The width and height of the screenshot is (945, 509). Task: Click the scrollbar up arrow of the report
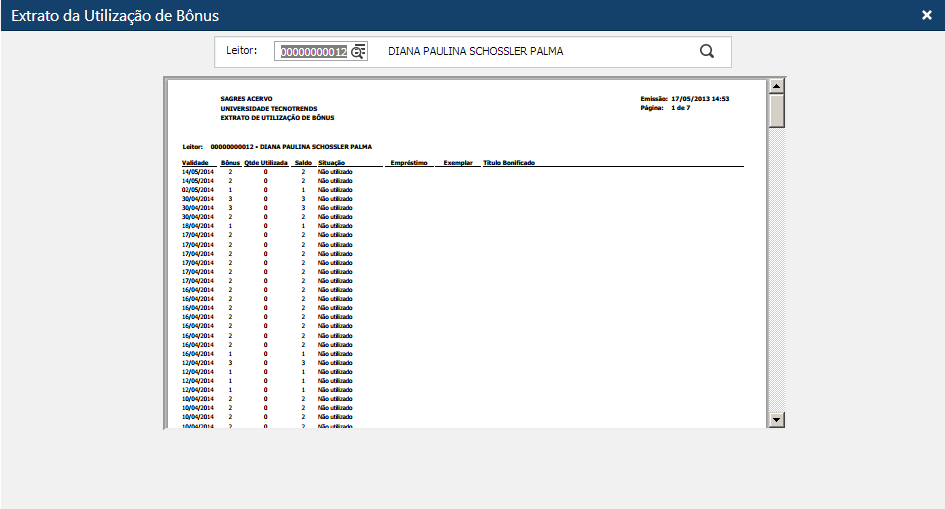click(776, 87)
